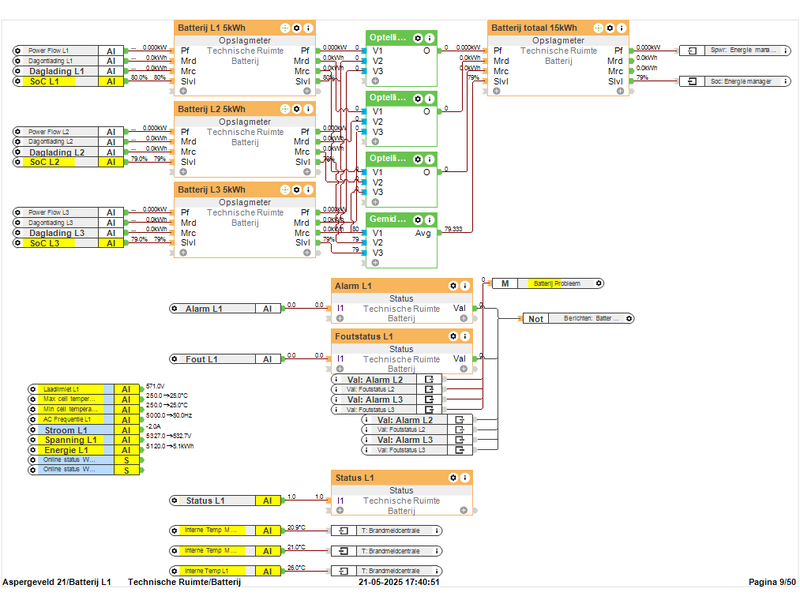Screen dimensions: 800x600
Task: Select the Max cell temper... input
Action: [84, 399]
